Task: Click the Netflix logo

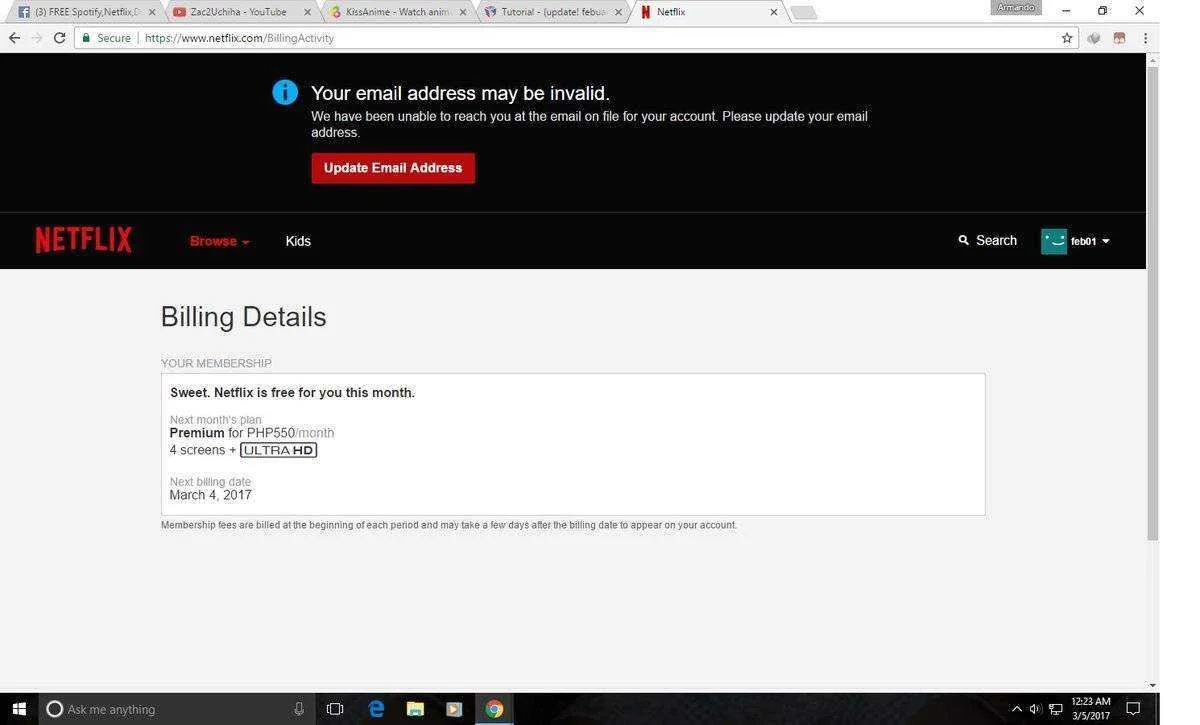Action: [84, 240]
